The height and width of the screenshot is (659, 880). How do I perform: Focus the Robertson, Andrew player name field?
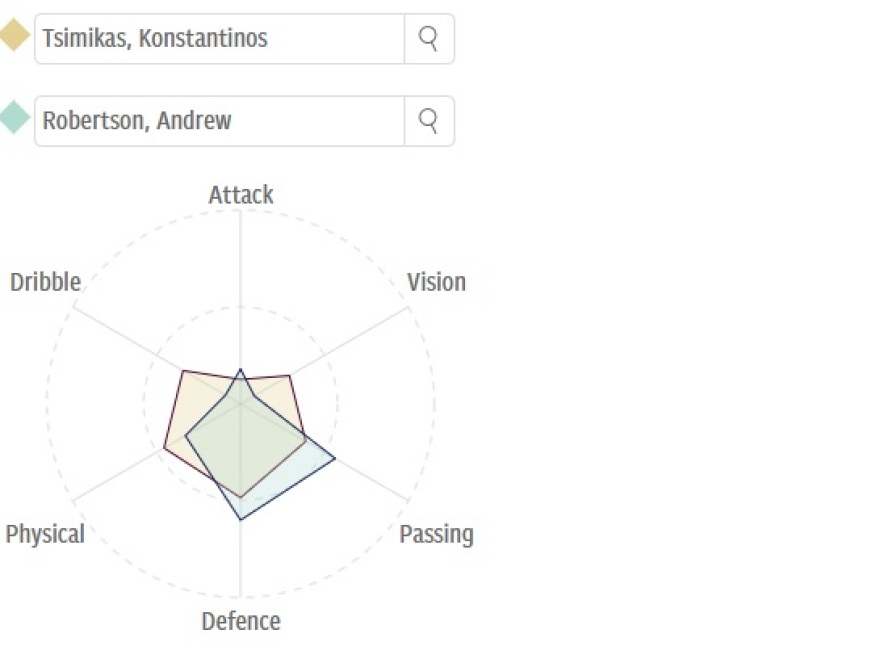[220, 121]
